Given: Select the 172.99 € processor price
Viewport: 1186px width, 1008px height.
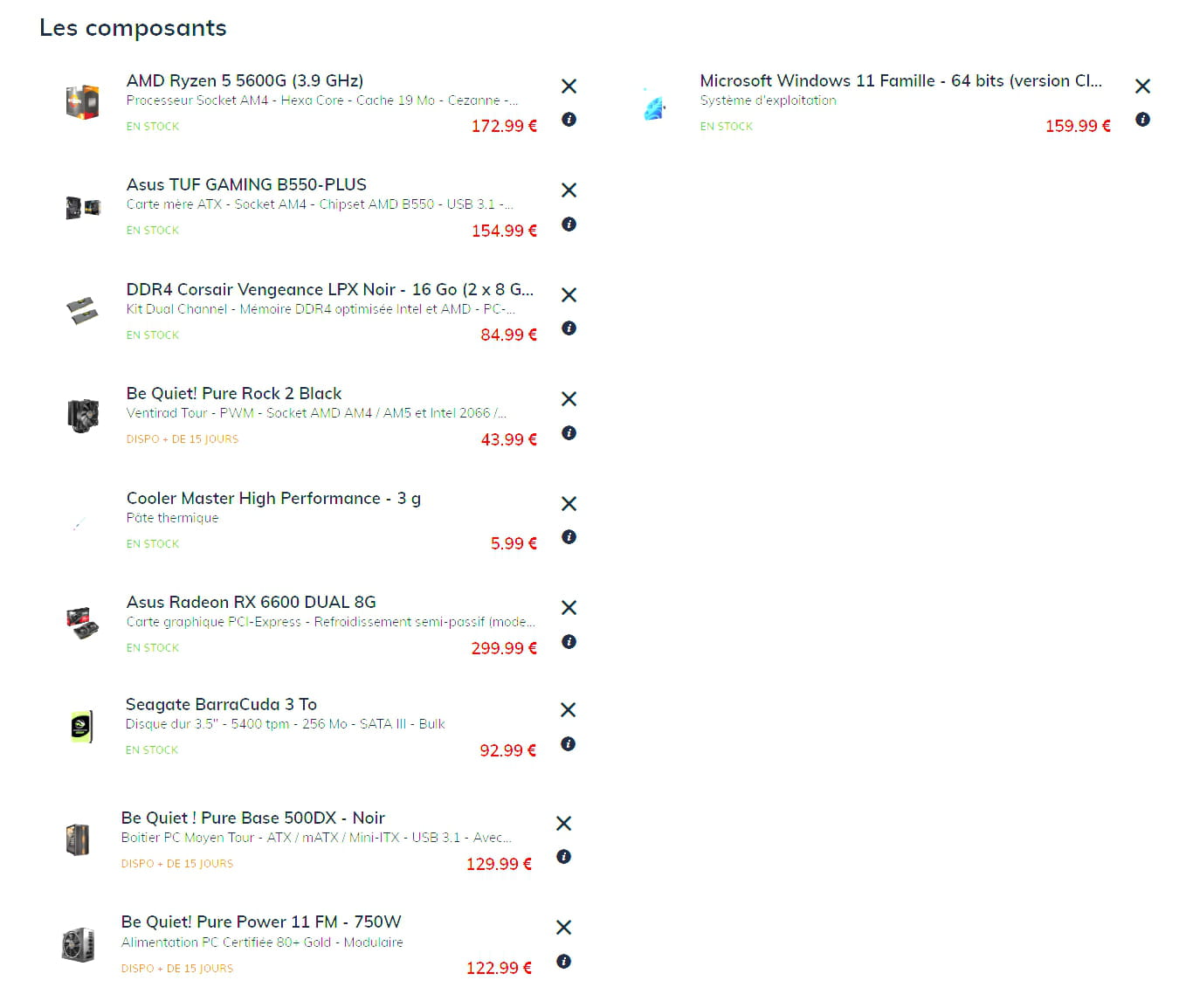Looking at the screenshot, I should 504,126.
